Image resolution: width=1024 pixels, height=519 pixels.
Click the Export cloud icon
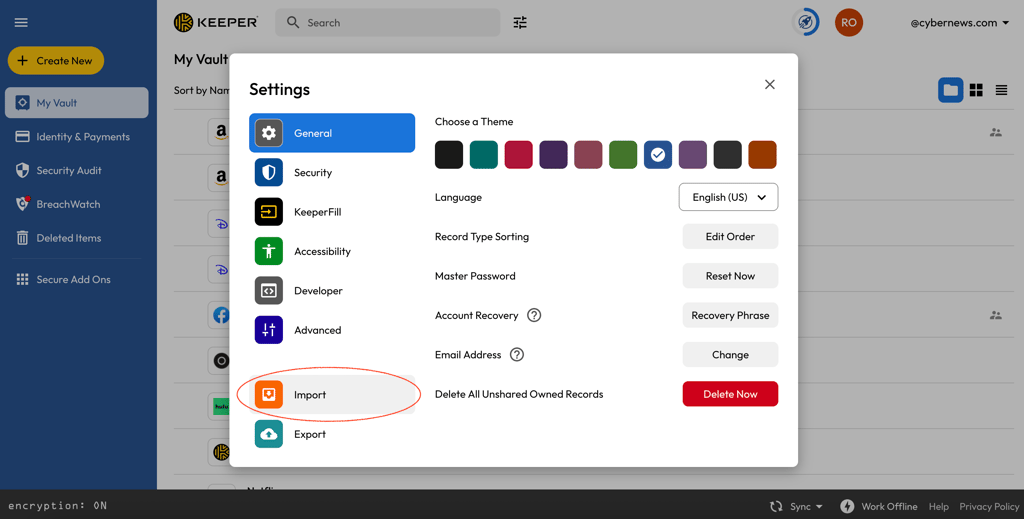(268, 434)
